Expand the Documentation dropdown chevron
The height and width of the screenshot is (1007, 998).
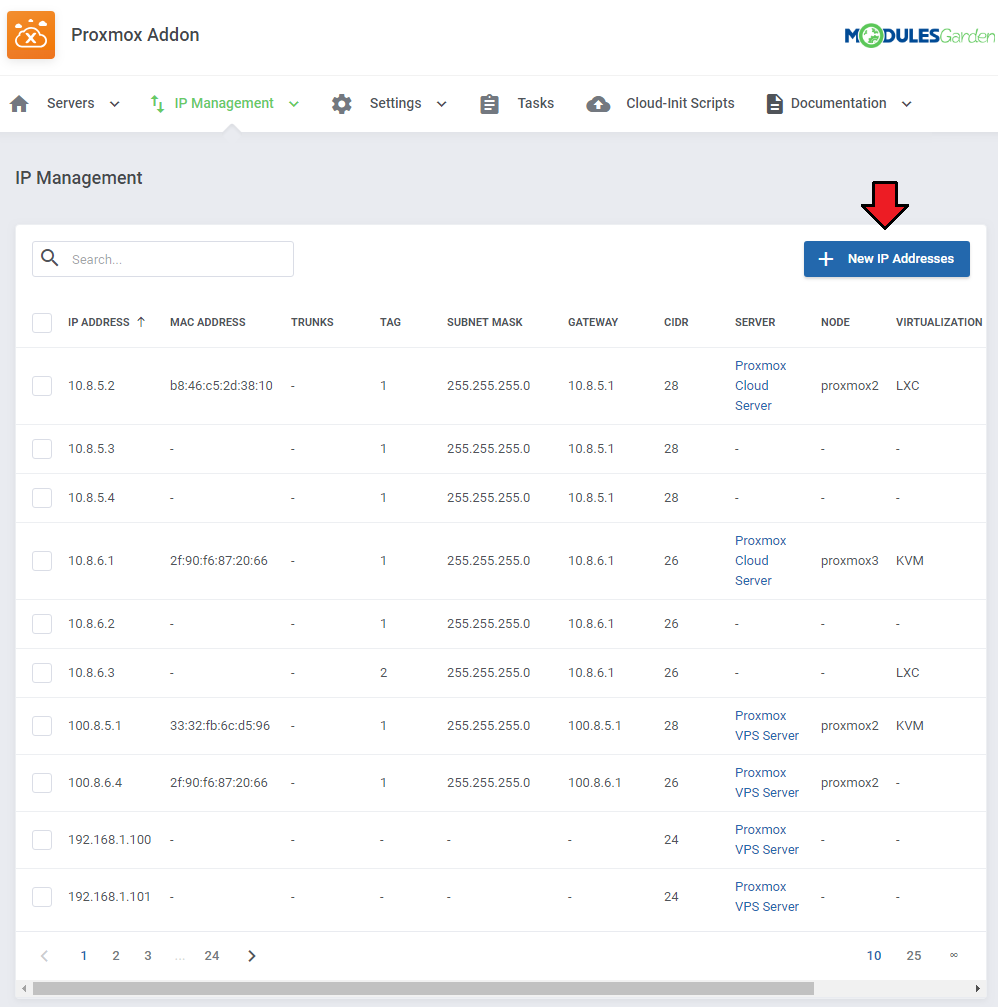906,104
